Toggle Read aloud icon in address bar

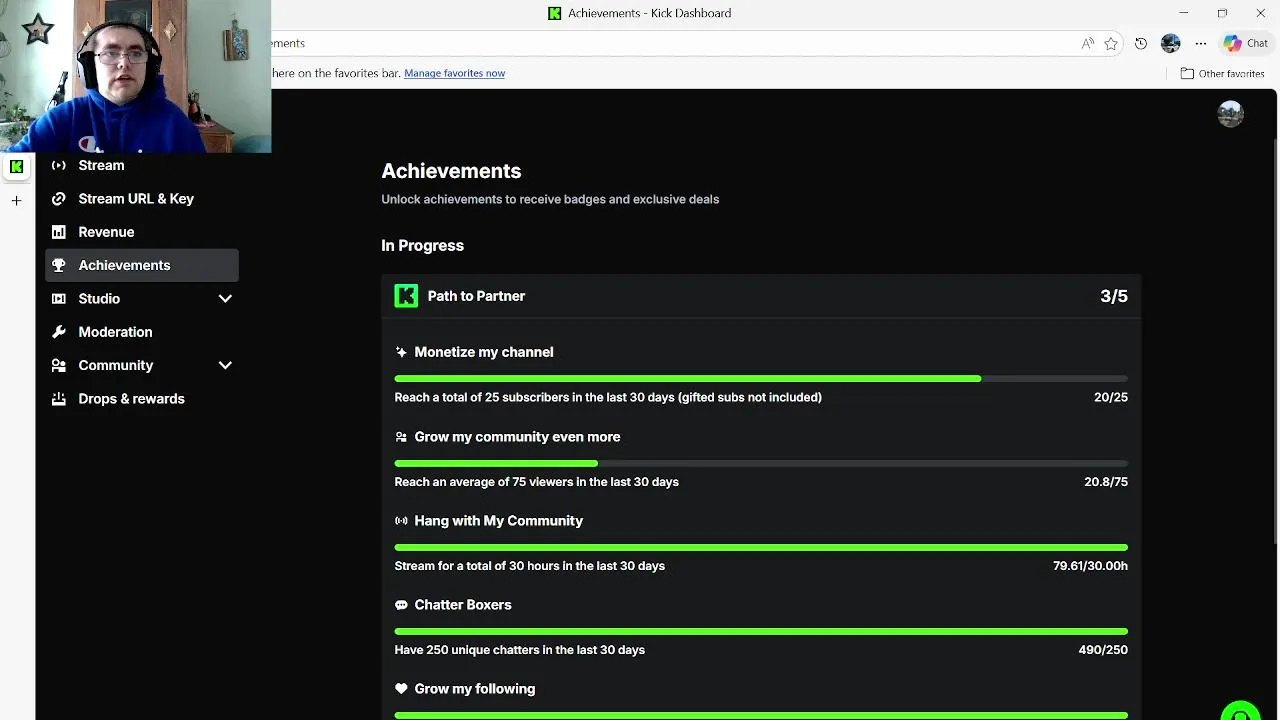coord(1087,43)
